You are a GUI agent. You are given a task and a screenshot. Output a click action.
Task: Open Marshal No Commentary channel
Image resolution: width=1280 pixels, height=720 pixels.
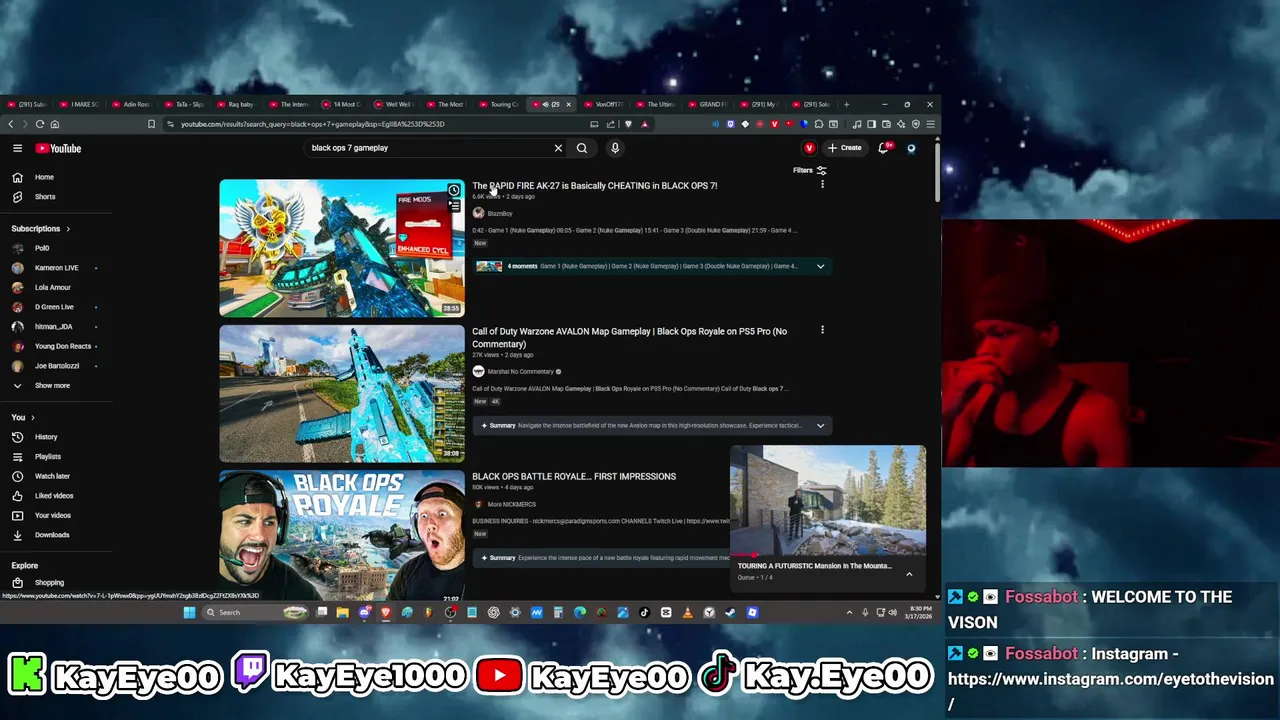[519, 372]
